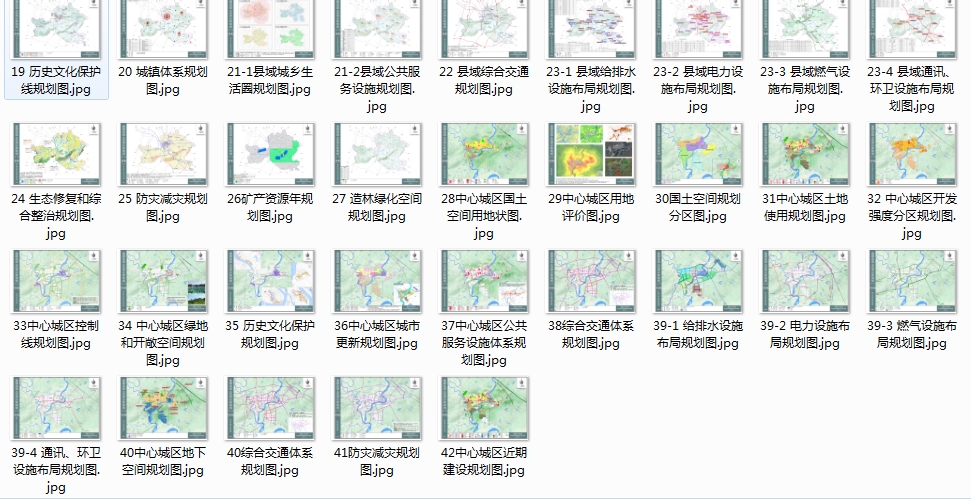
Task: Select the 39-2 电力设施布局规划图.jpg thumbnail
Action: coord(804,282)
